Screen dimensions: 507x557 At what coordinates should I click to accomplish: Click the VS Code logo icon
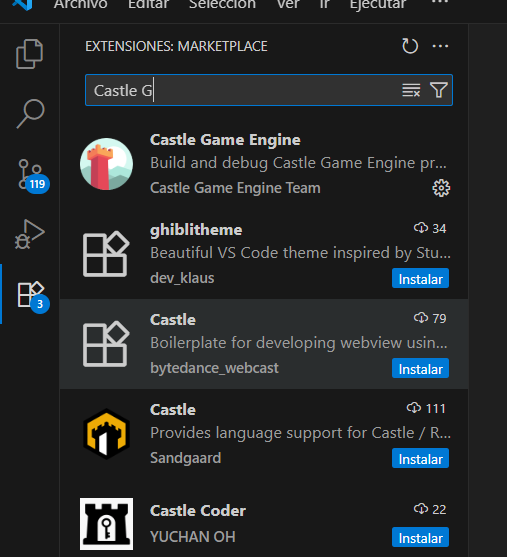23,4
